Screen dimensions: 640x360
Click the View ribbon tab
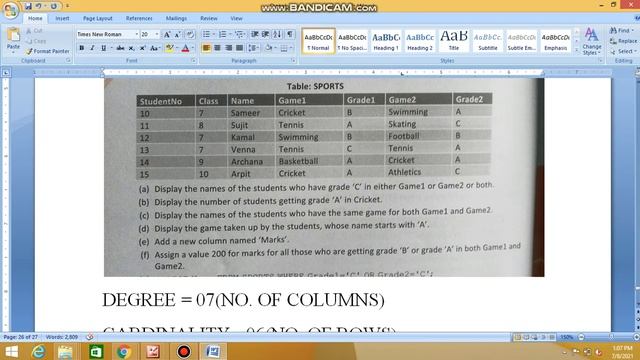(x=236, y=18)
